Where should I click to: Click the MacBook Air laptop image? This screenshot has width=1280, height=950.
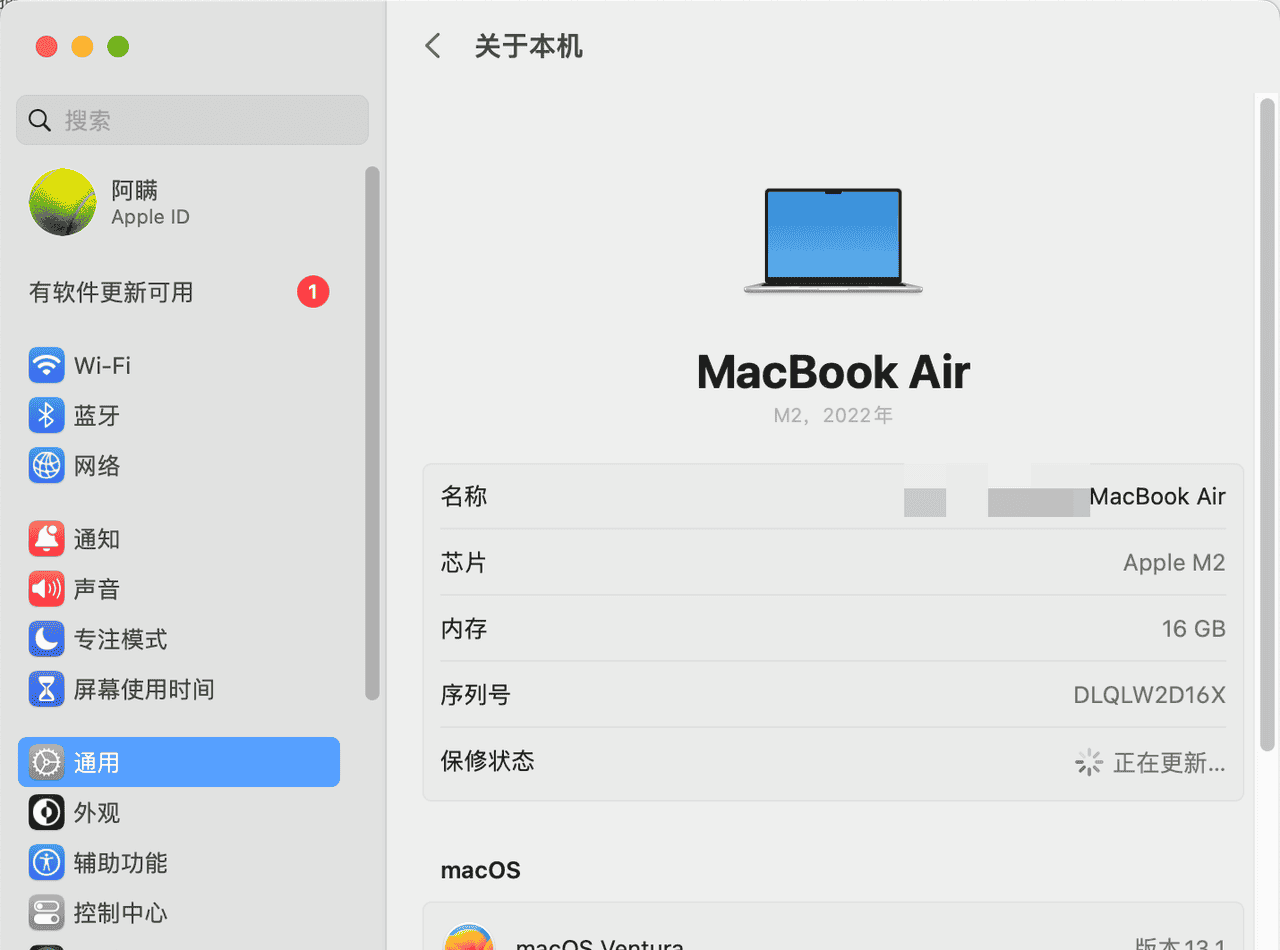click(x=833, y=238)
